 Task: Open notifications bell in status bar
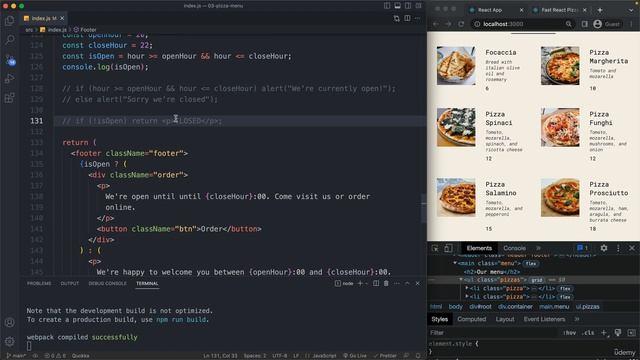point(418,356)
